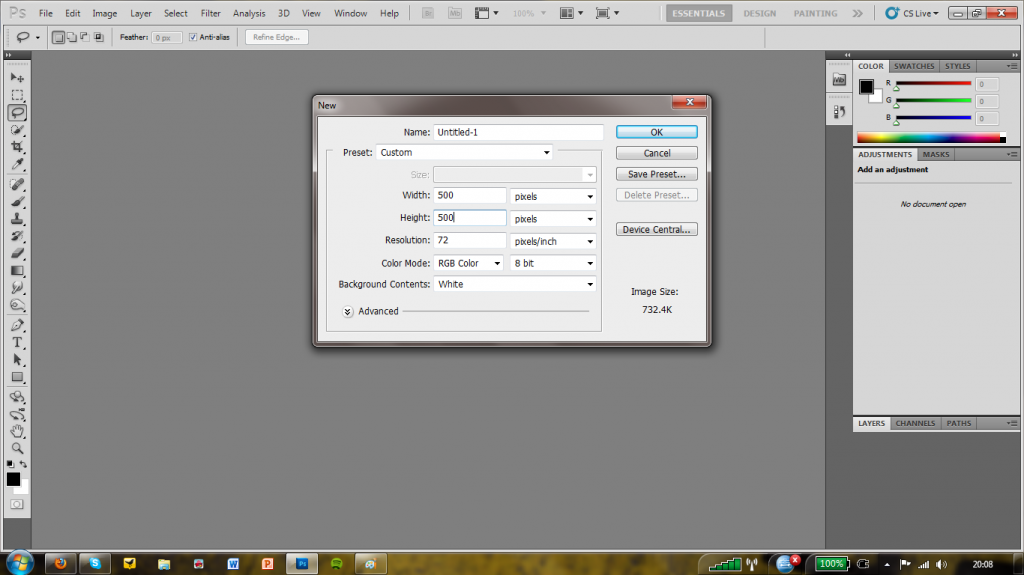Open Firefox from the taskbar
This screenshot has width=1024, height=575.
pos(61,563)
